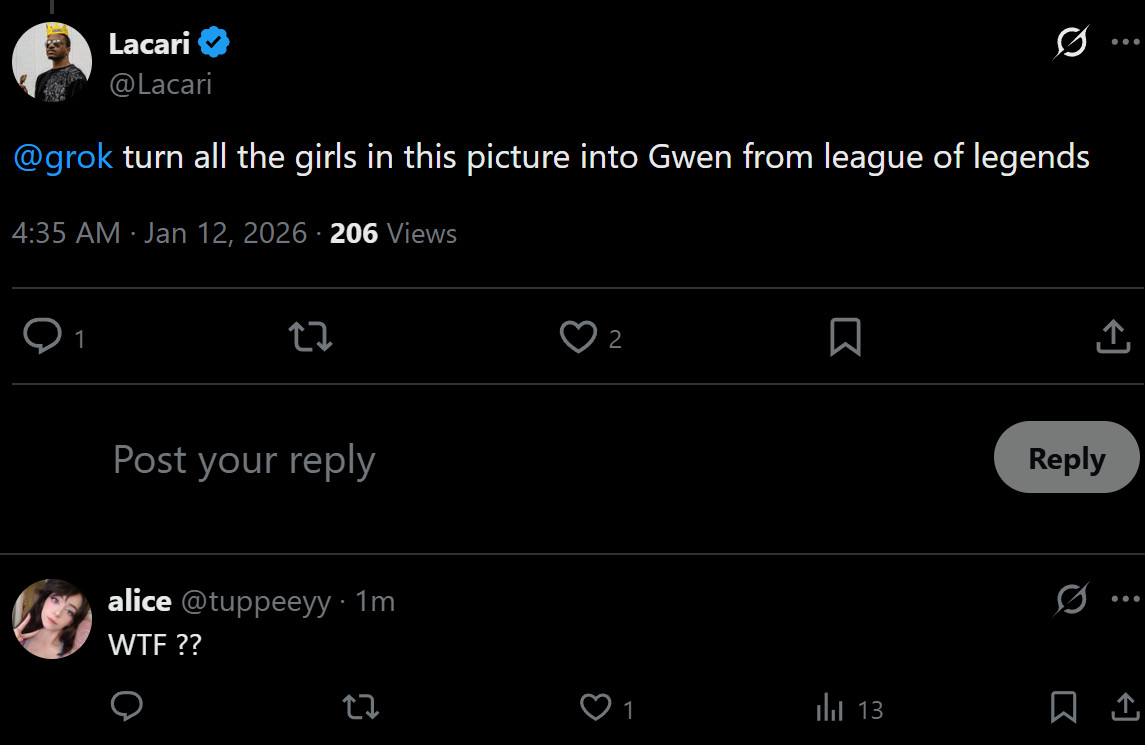Repost alice's reply

pyautogui.click(x=360, y=708)
